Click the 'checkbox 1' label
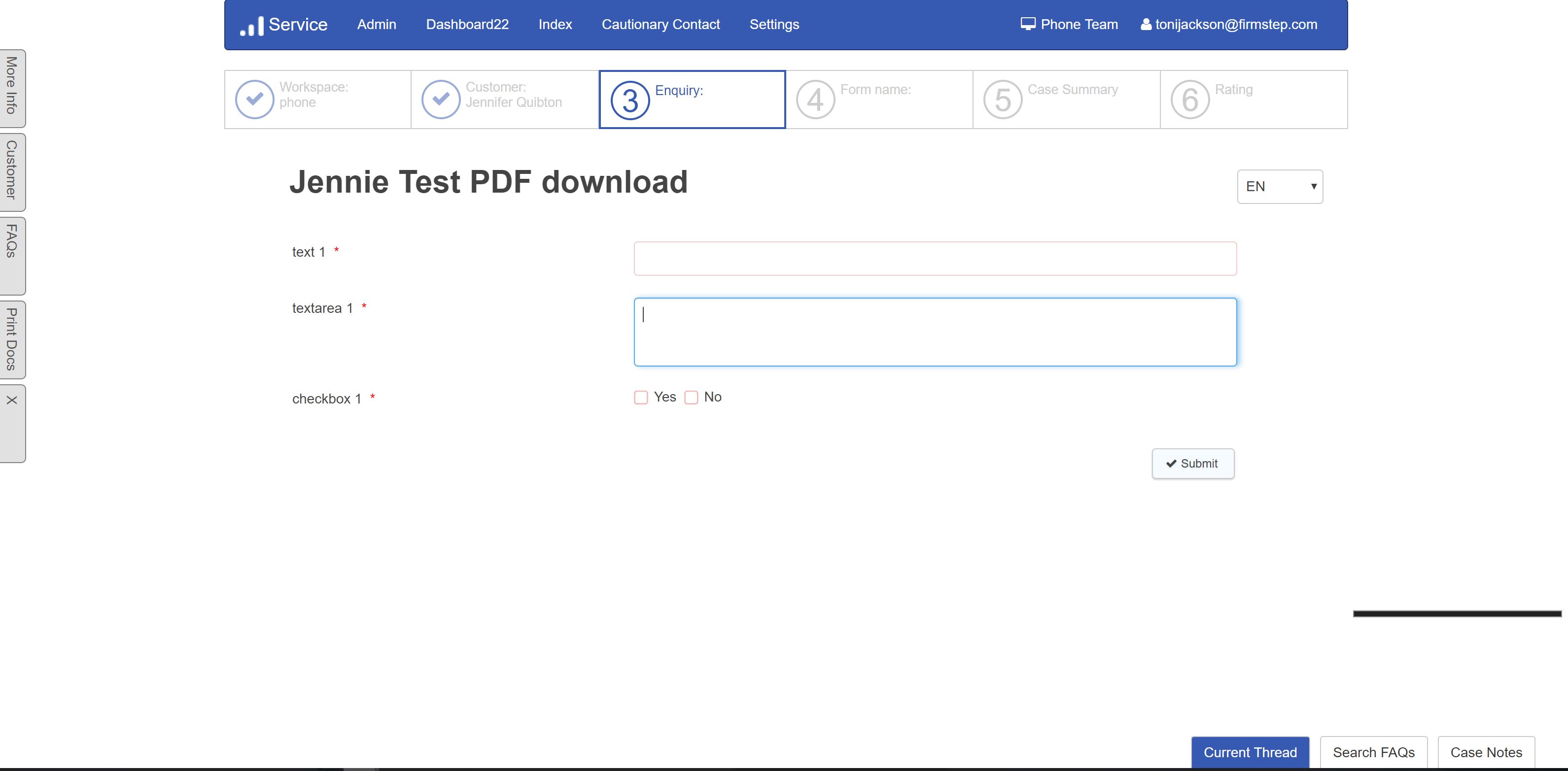 click(327, 399)
